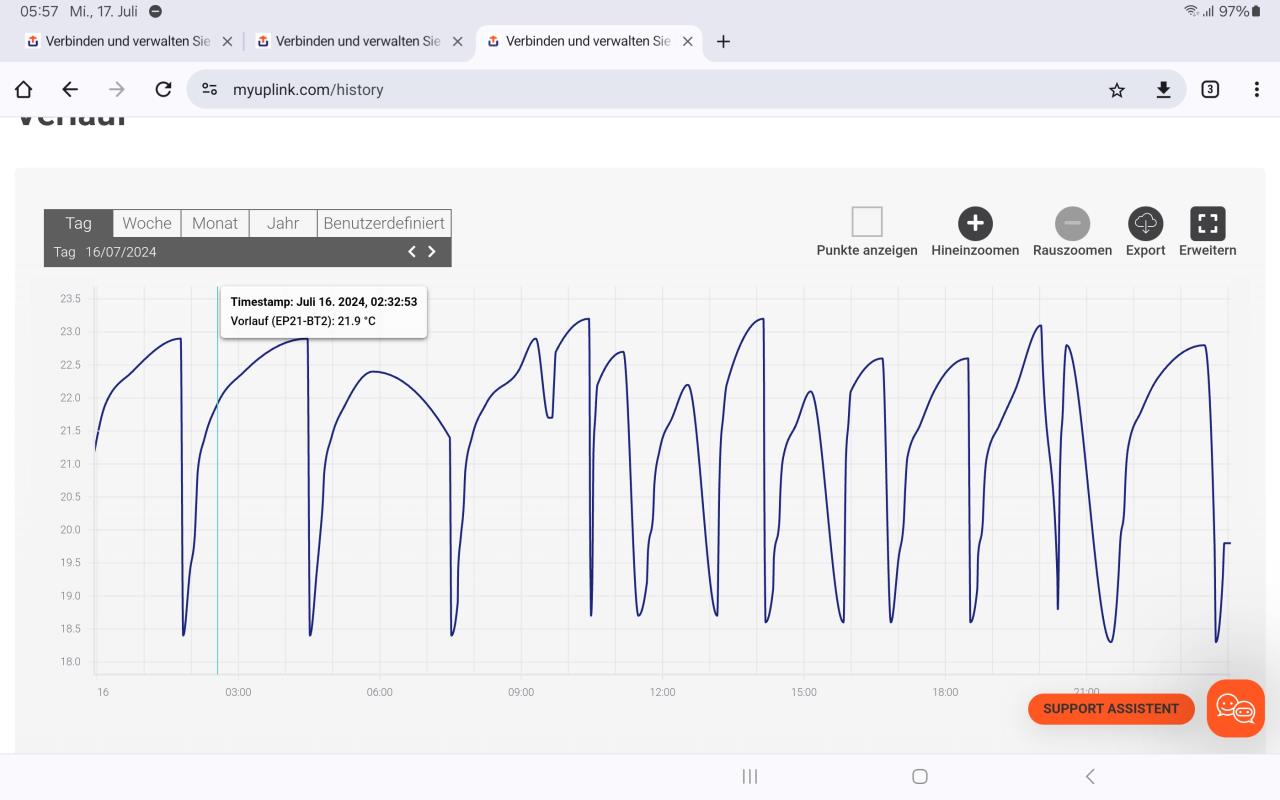Go to browser home page
1280x800 pixels.
click(x=23, y=89)
